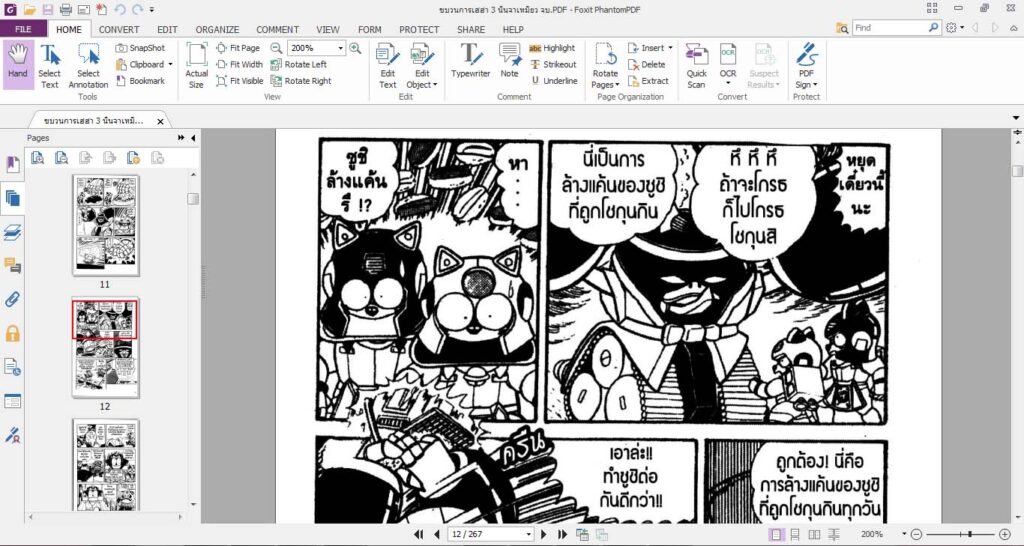Viewport: 1024px width, 546px height.
Task: Select the page 11 thumbnail
Action: 105,225
